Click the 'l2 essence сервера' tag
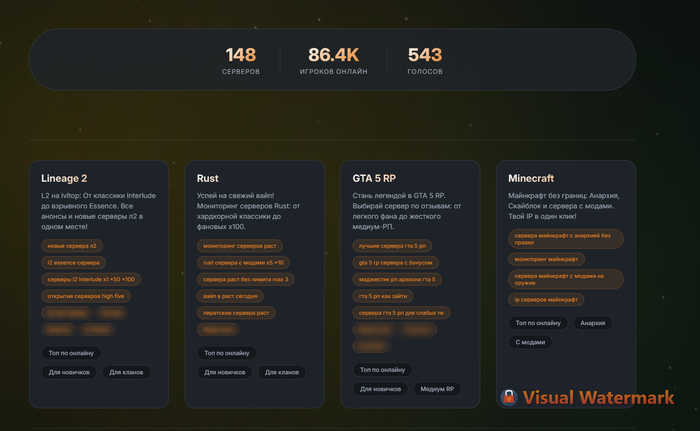Screen dimensions: 700x431 pos(74,263)
